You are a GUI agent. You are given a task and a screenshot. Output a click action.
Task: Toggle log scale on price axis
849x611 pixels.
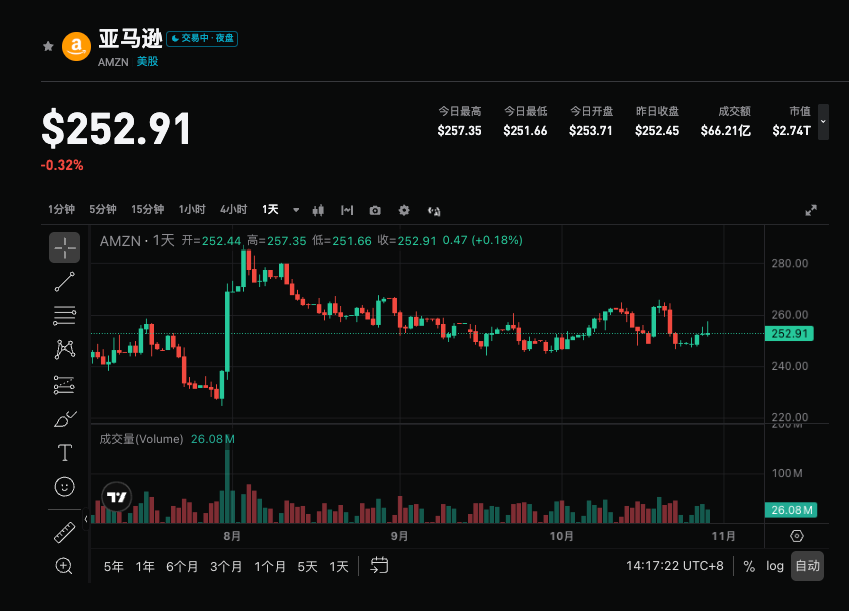(775, 566)
